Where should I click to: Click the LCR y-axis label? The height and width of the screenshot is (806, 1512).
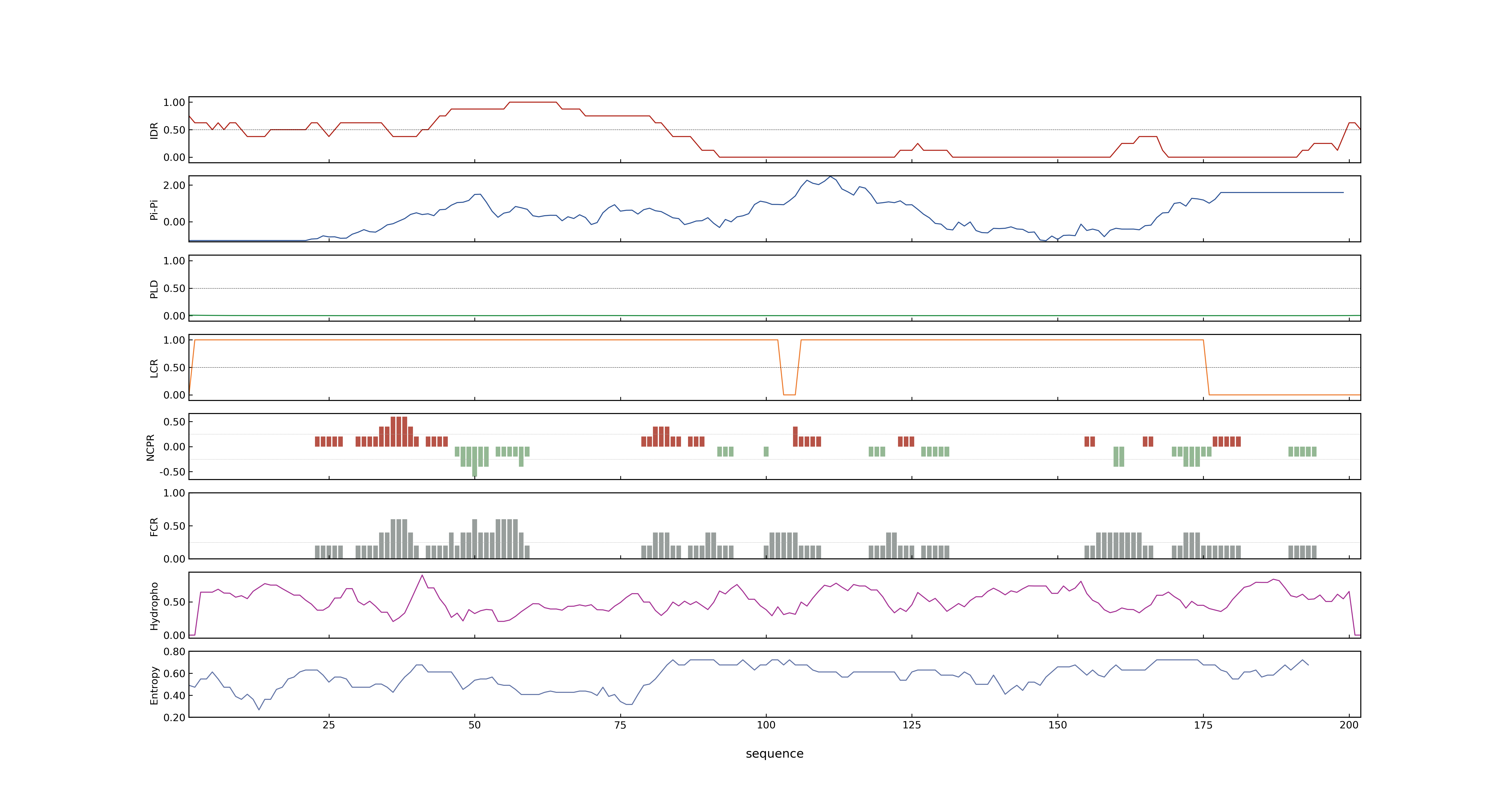click(154, 368)
